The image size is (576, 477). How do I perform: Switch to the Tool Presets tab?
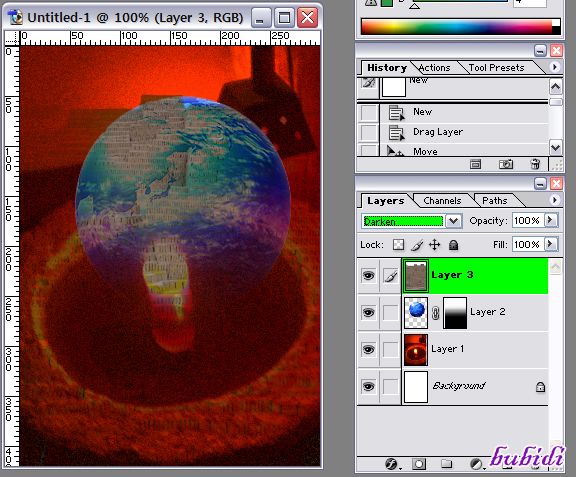(x=496, y=68)
